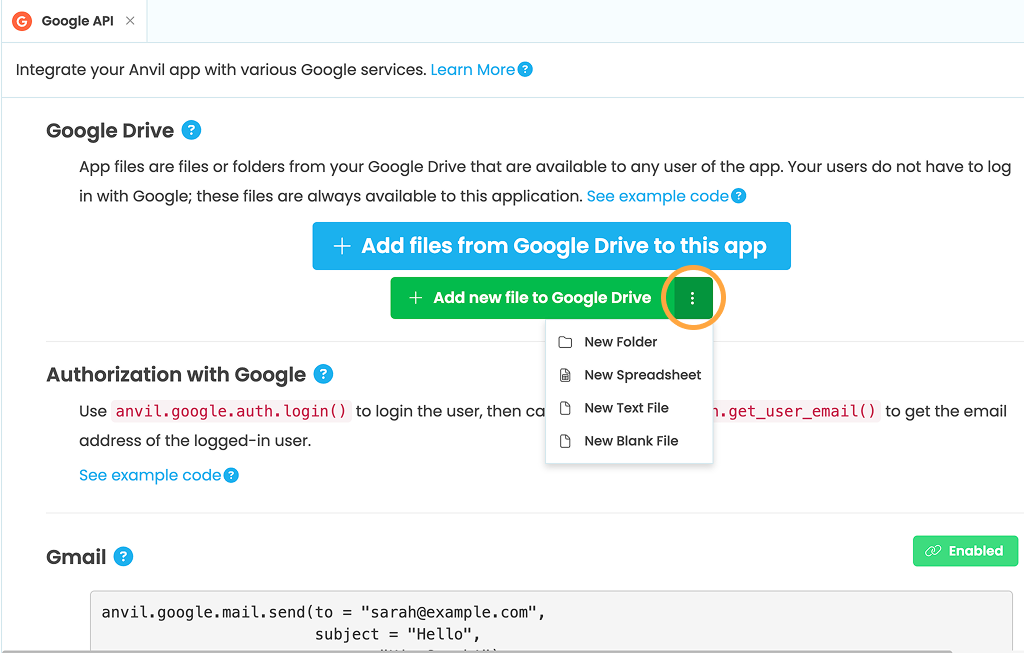Choose New Text File from the menu
This screenshot has height=653, width=1024.
click(626, 408)
